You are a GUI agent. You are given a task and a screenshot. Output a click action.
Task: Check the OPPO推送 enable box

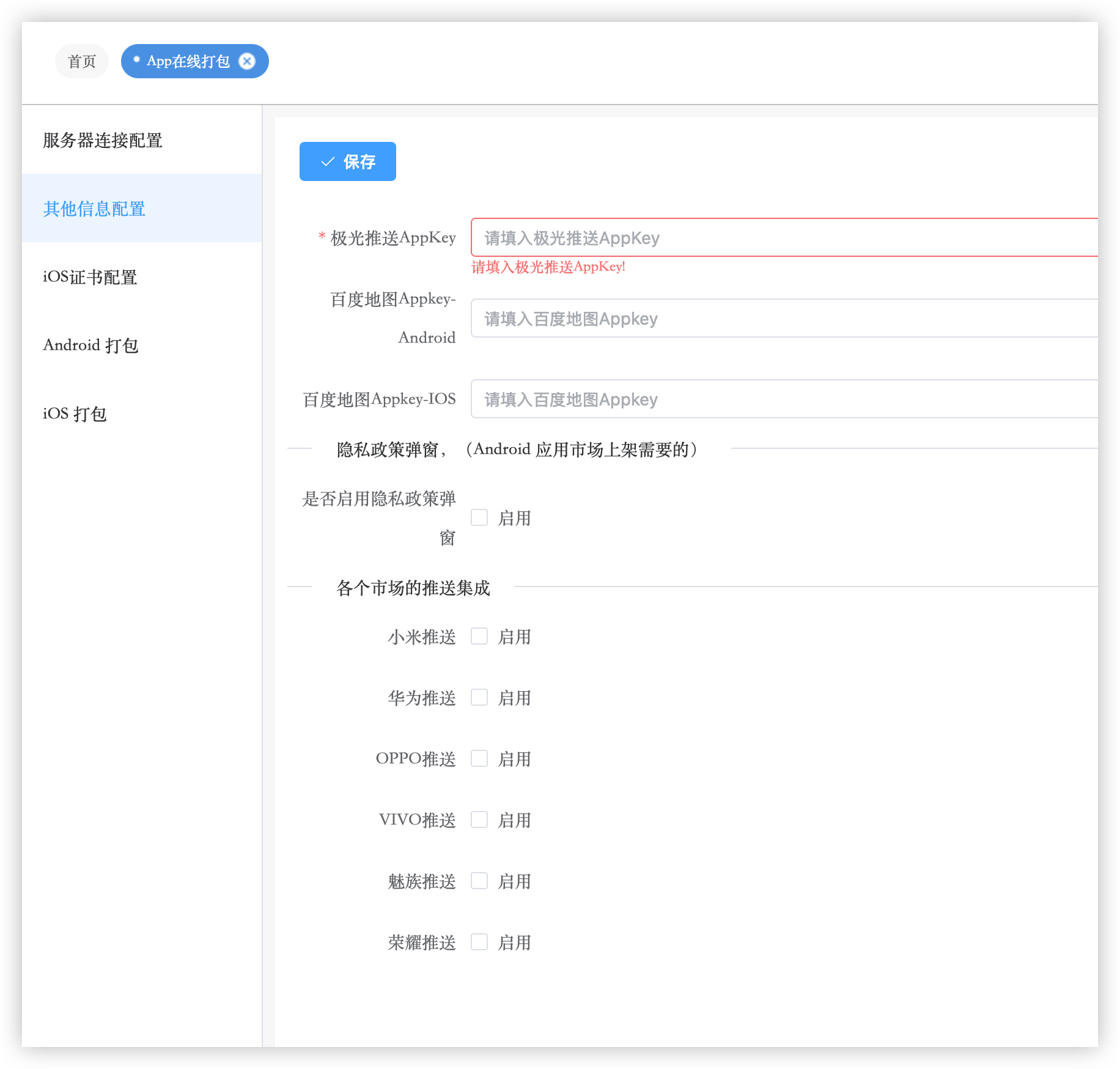(479, 759)
